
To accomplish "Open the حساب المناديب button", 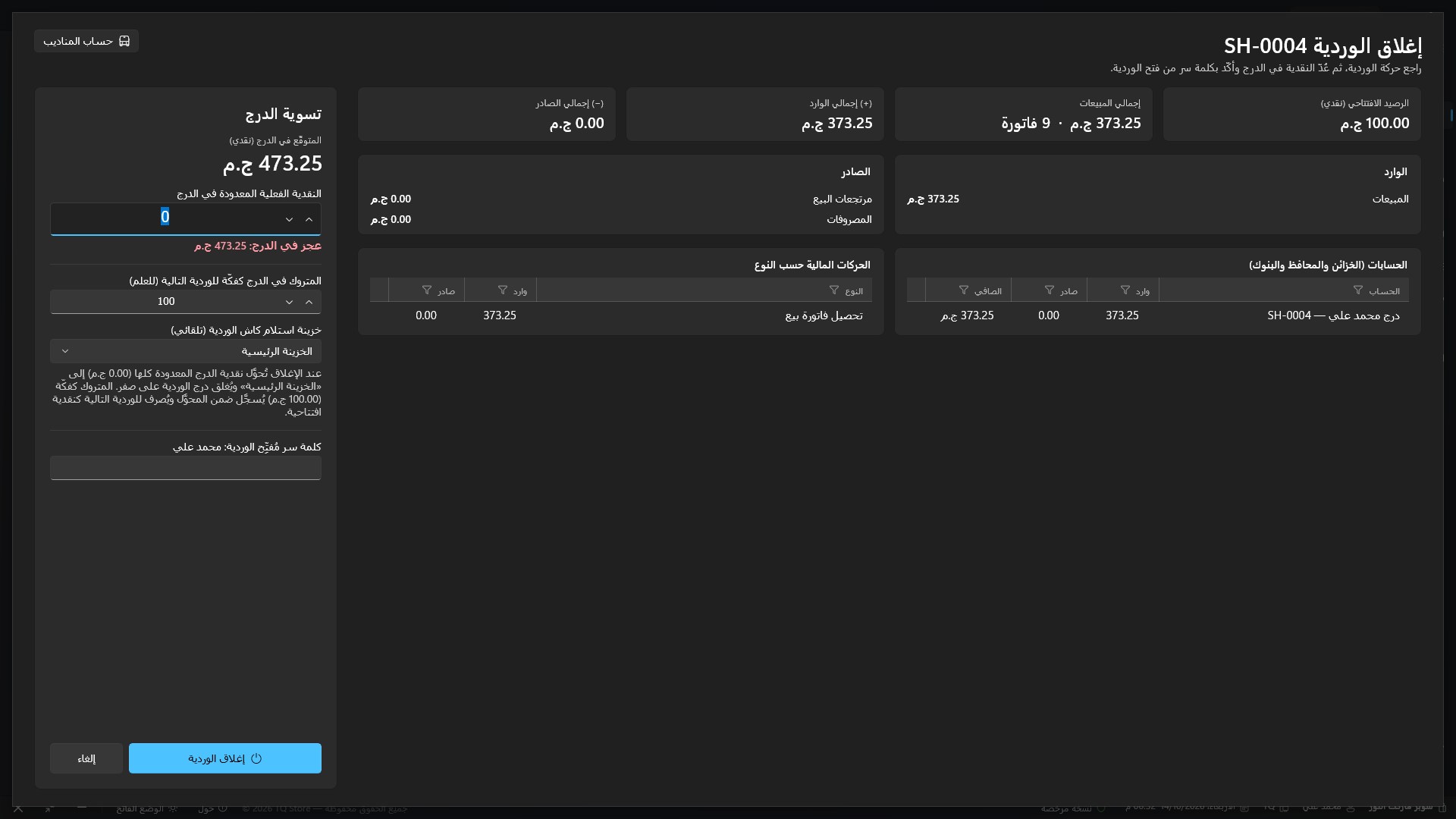I will tap(86, 41).
